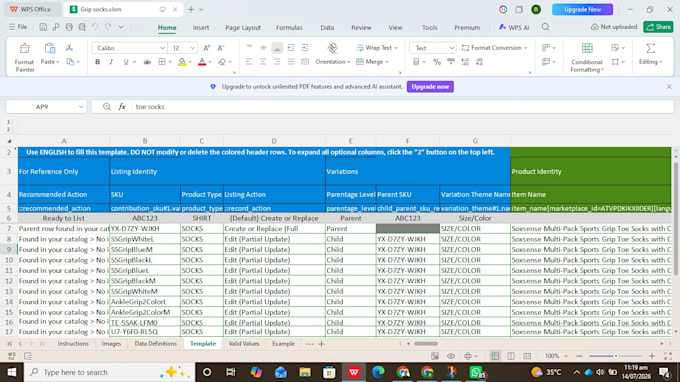The height and width of the screenshot is (382, 680).
Task: Toggle bottom vertical alignment
Action: (x=277, y=48)
